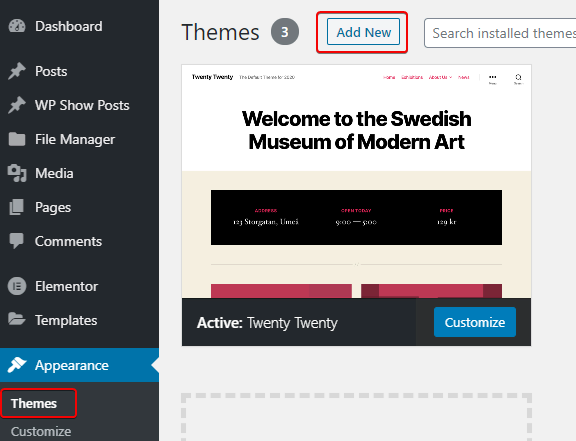Click the Elementor circle logo icon
The width and height of the screenshot is (576, 441).
tap(17, 286)
